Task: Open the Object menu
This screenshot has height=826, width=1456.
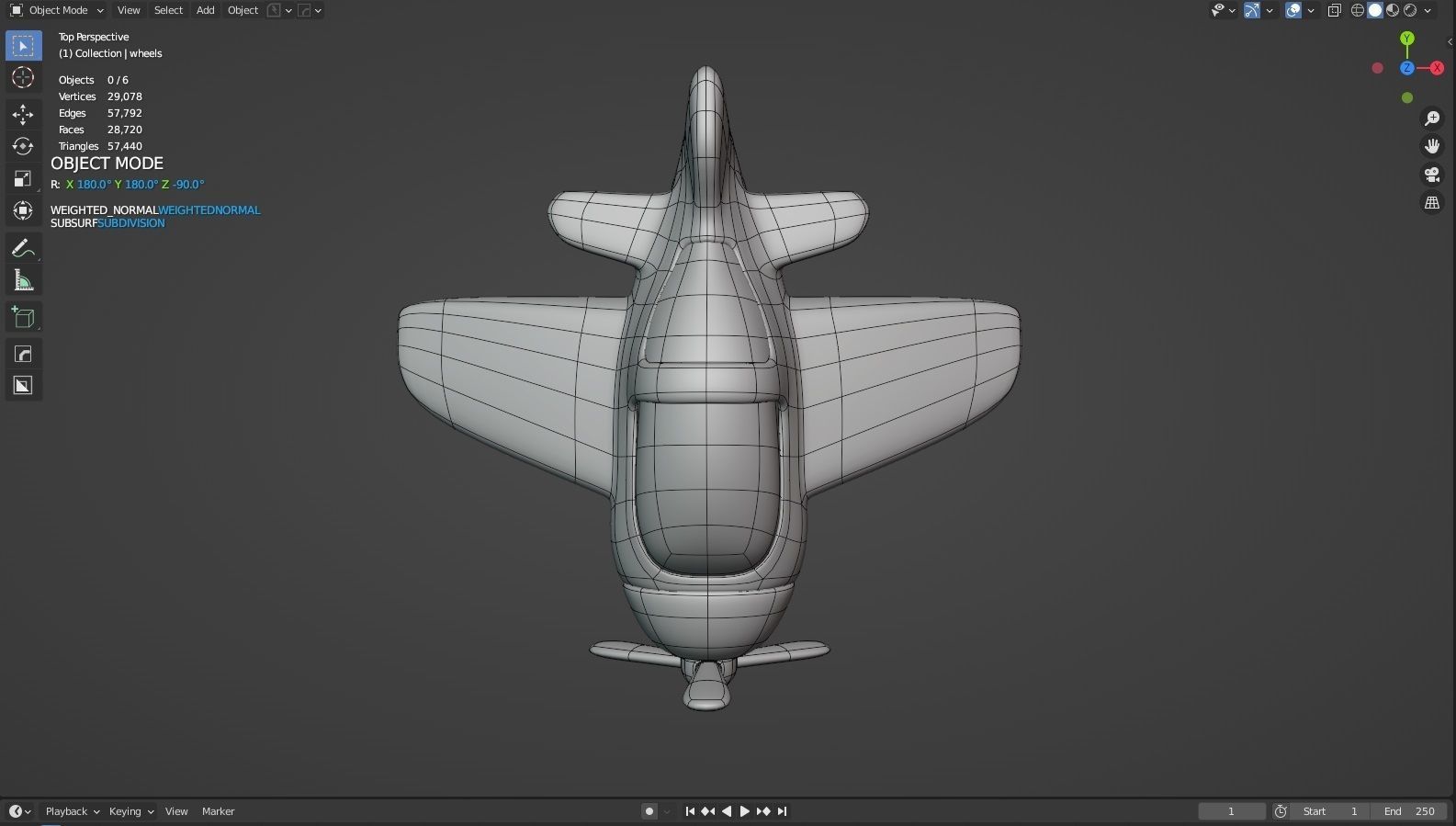Action: click(243, 10)
